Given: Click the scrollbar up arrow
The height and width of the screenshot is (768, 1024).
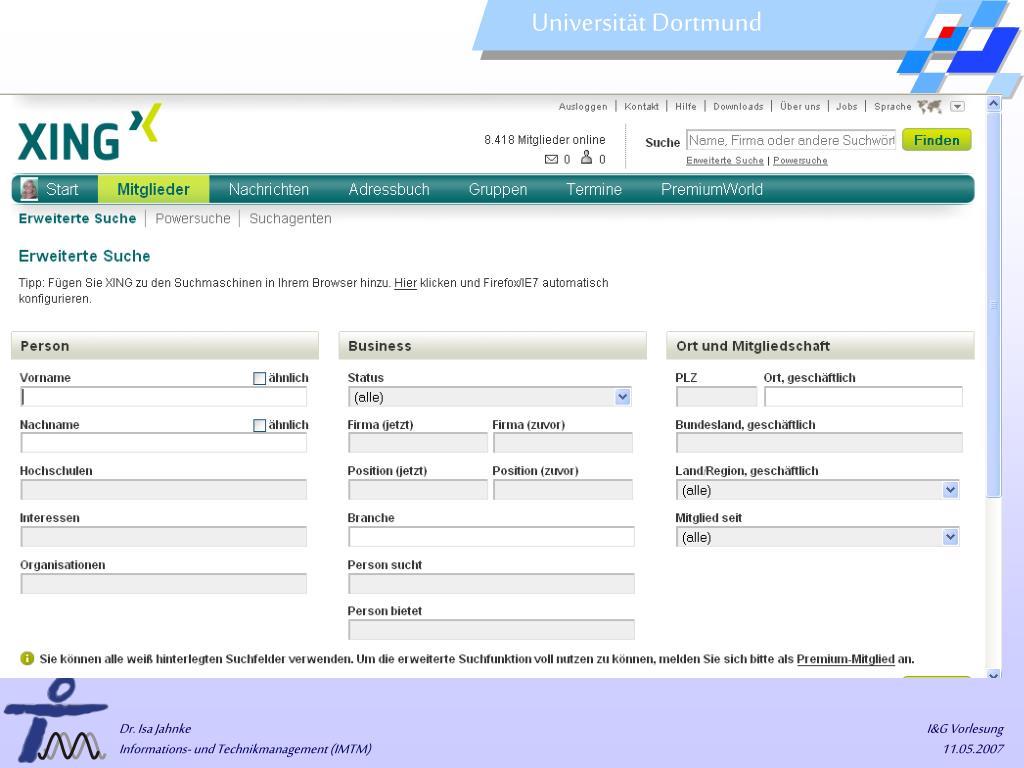Looking at the screenshot, I should 993,103.
